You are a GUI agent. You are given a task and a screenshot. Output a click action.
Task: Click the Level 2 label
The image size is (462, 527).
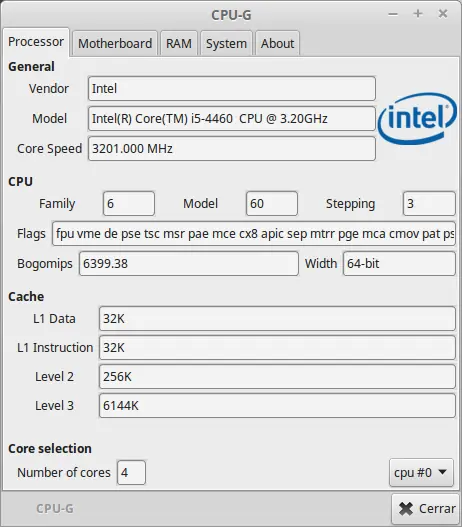point(54,377)
